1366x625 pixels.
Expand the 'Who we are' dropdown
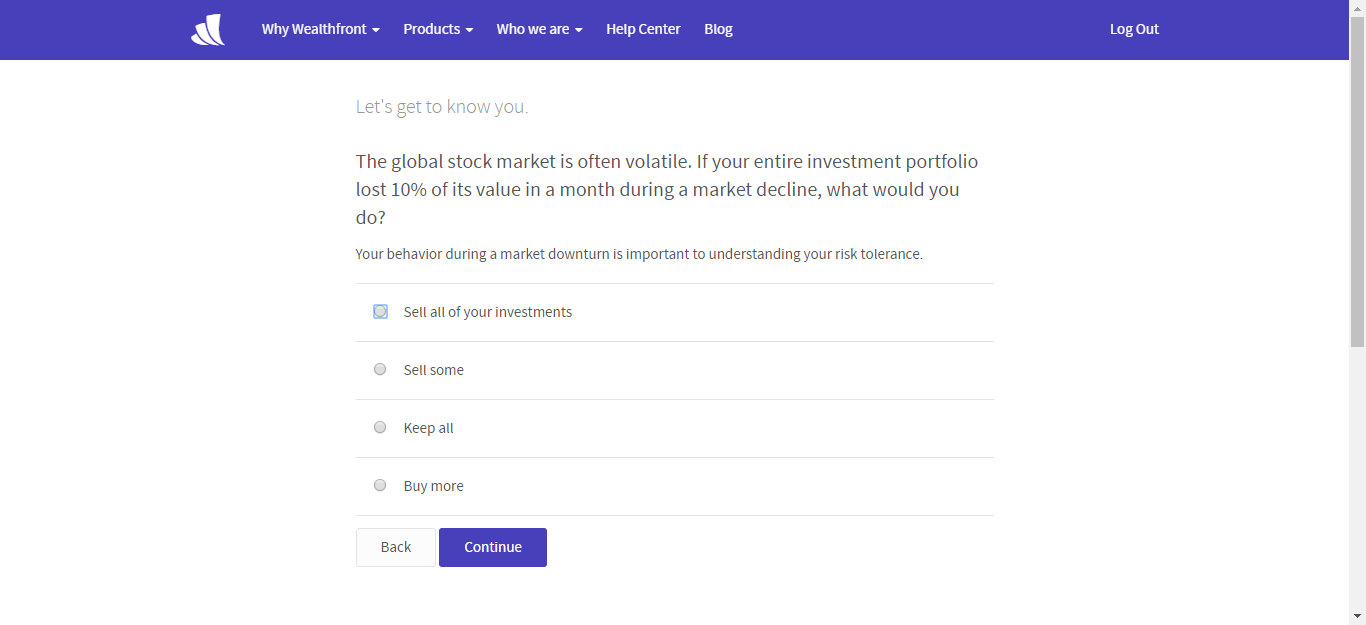(539, 30)
